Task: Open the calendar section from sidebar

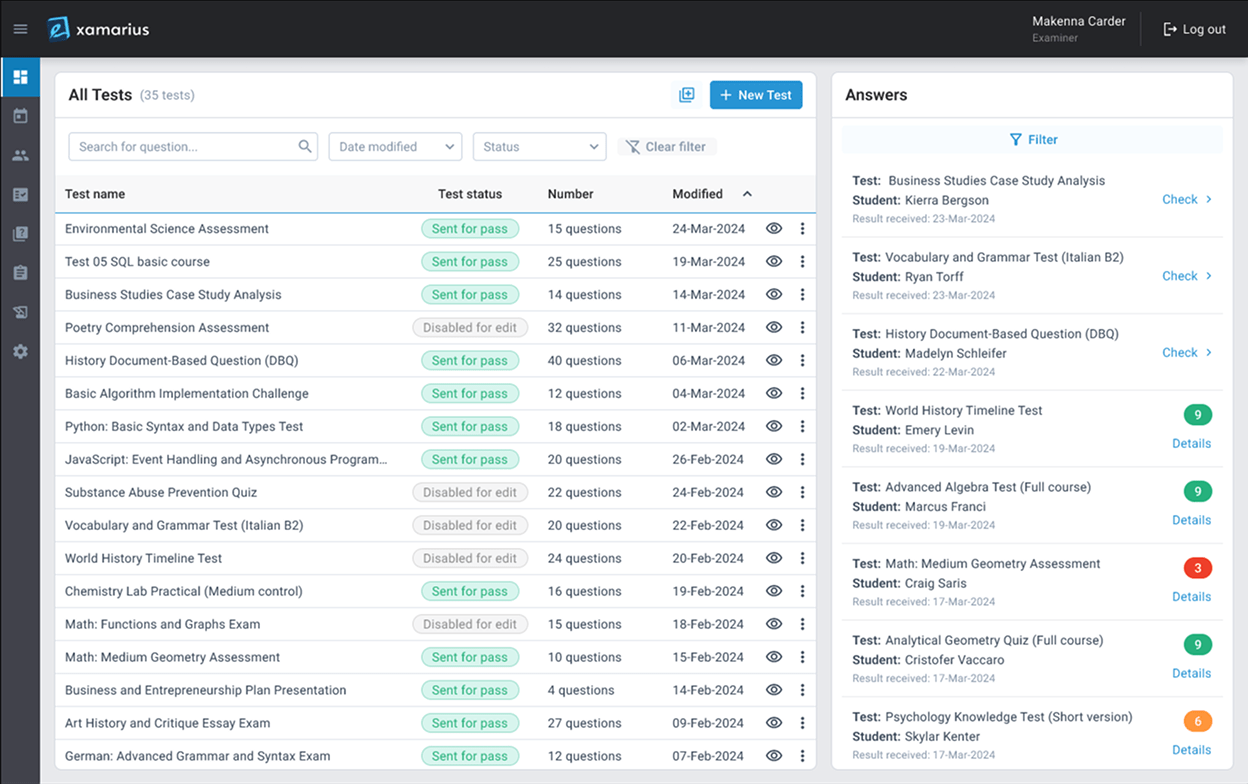Action: [x=20, y=115]
